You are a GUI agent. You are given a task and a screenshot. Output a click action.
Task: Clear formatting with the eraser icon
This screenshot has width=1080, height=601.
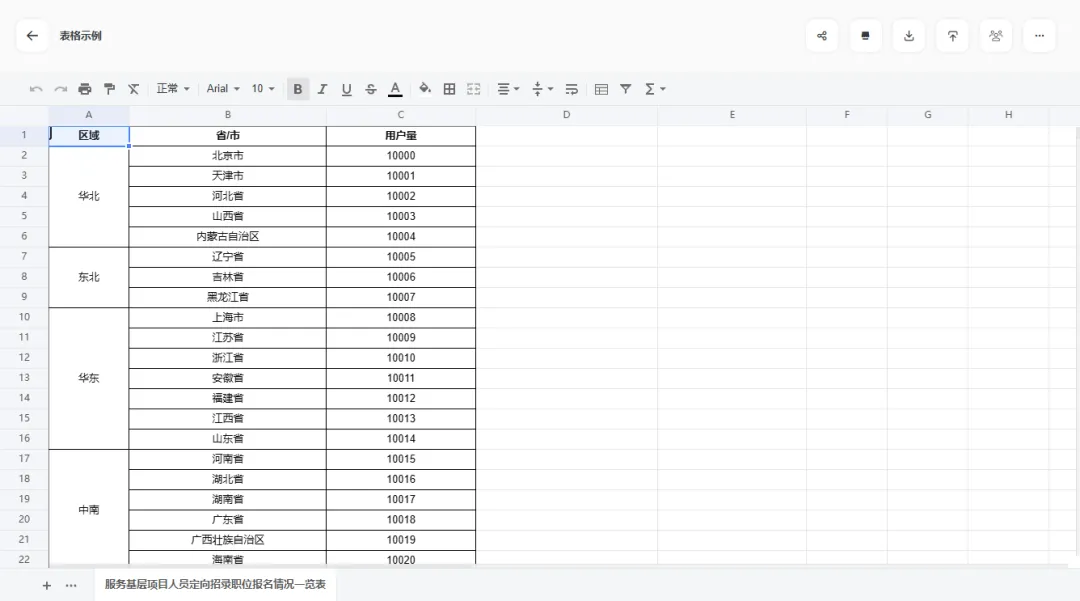tap(134, 89)
